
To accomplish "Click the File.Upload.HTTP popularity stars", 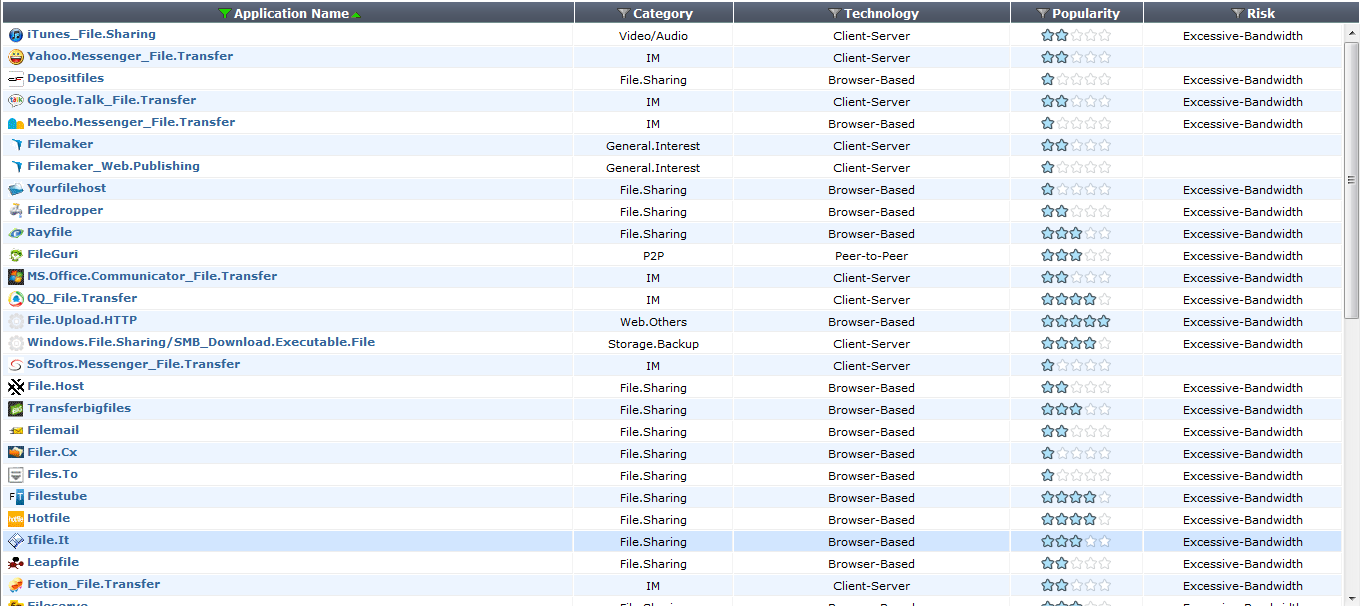I will tap(1076, 321).
